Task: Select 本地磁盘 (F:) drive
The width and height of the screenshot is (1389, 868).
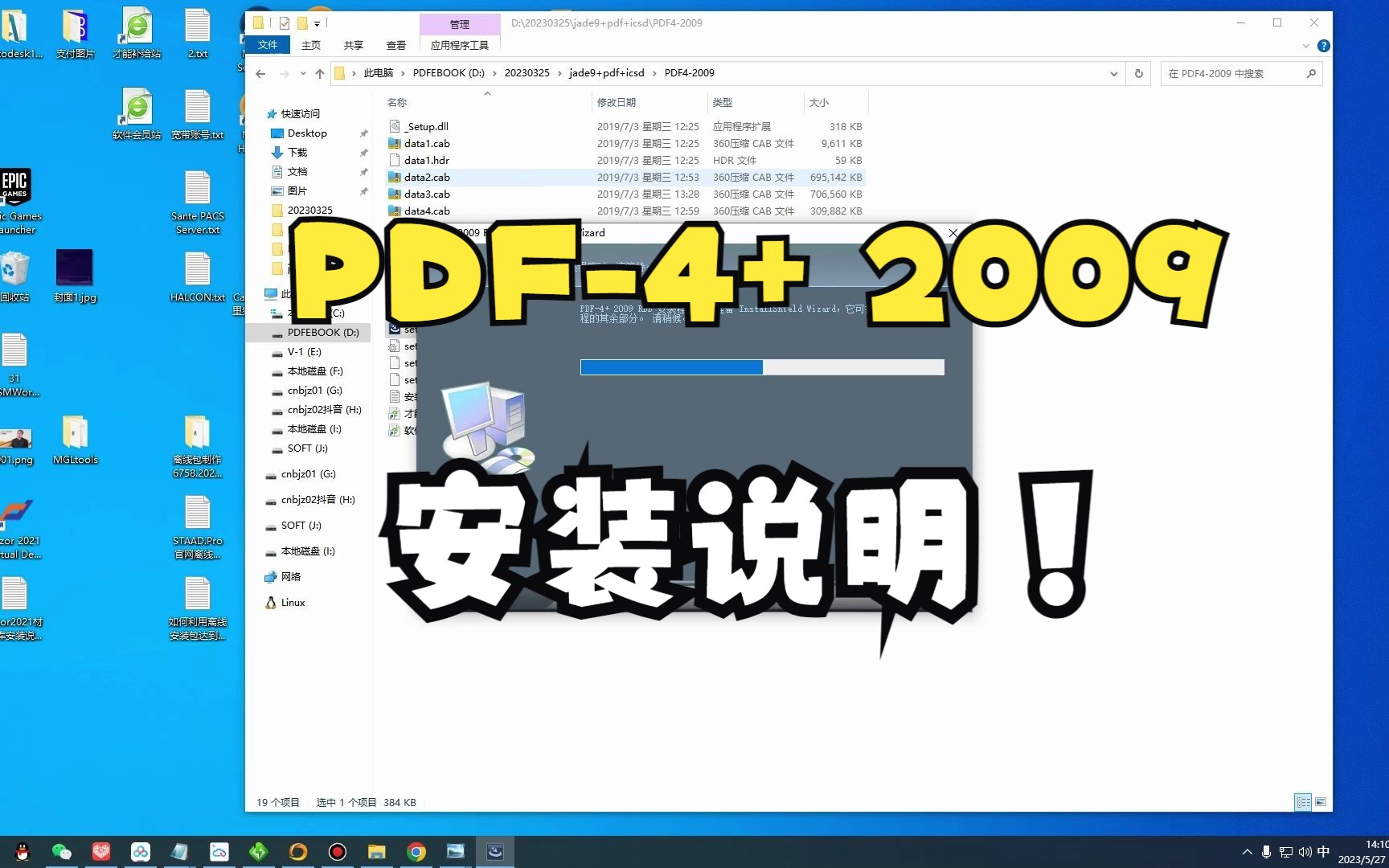Action: click(315, 371)
